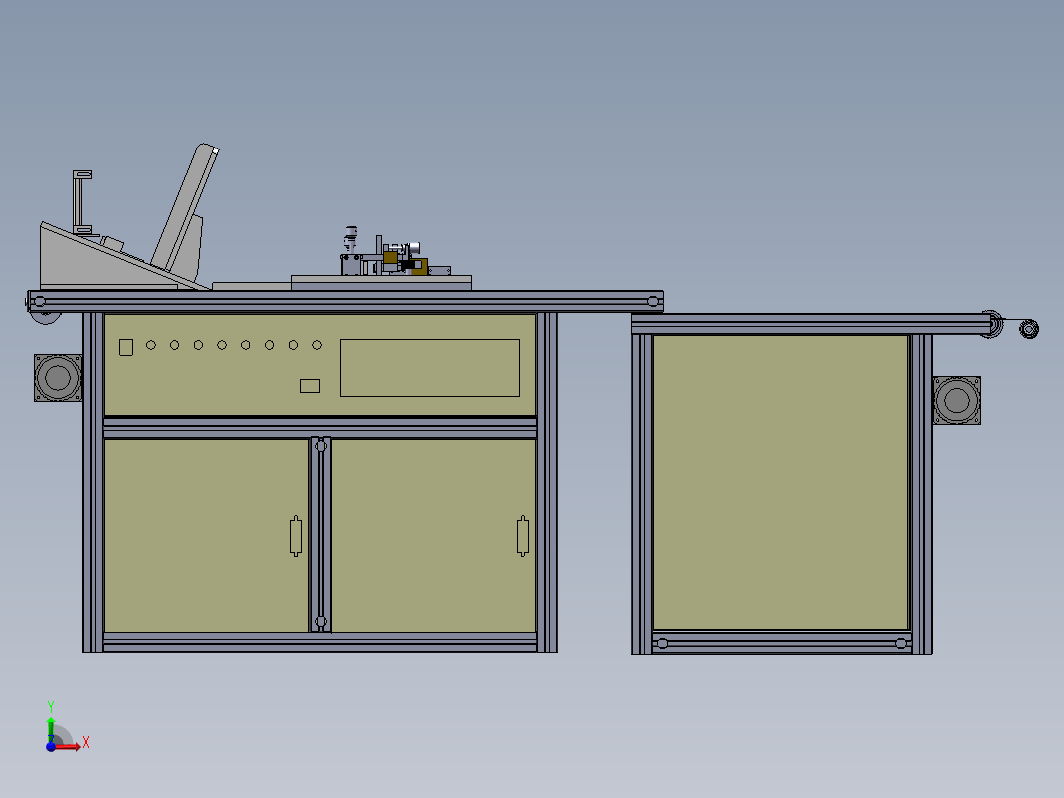1064x798 pixels.
Task: Select the top rail of the right cabinet
Action: pyautogui.click(x=811, y=324)
